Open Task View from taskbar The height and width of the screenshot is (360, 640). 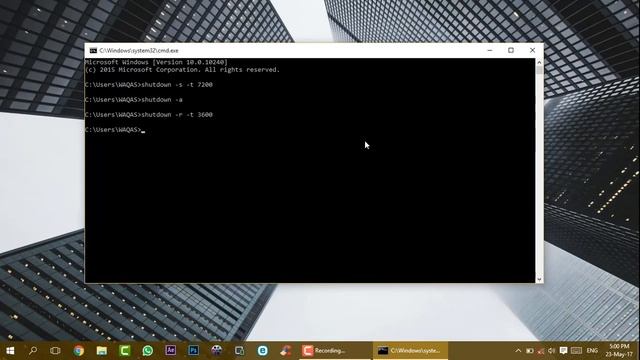coord(55,351)
